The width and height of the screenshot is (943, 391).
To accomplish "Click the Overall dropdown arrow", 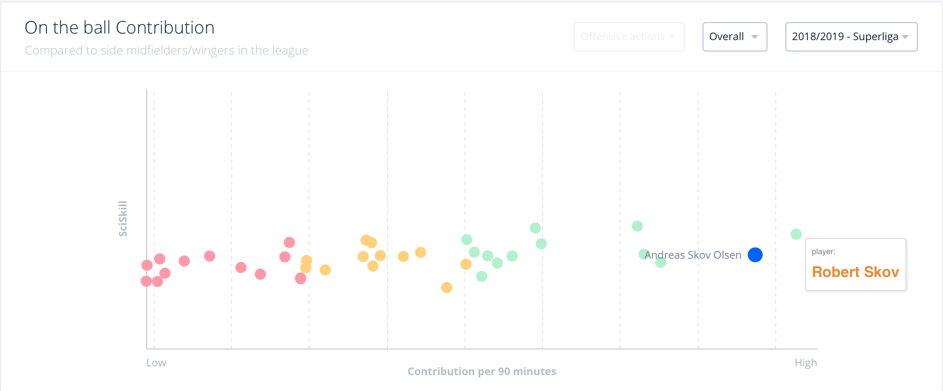I will (x=754, y=37).
